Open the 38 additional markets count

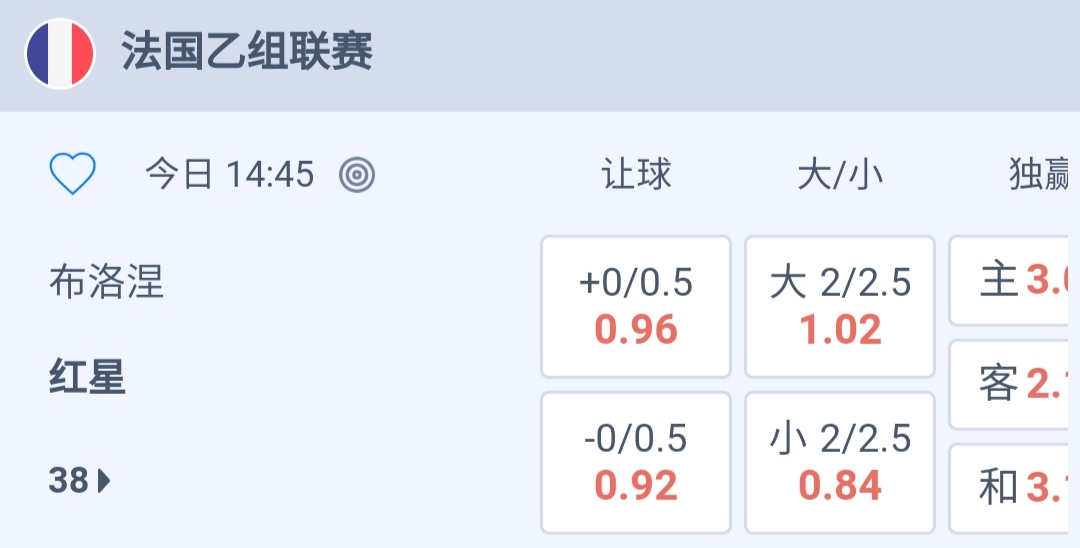[x=69, y=481]
